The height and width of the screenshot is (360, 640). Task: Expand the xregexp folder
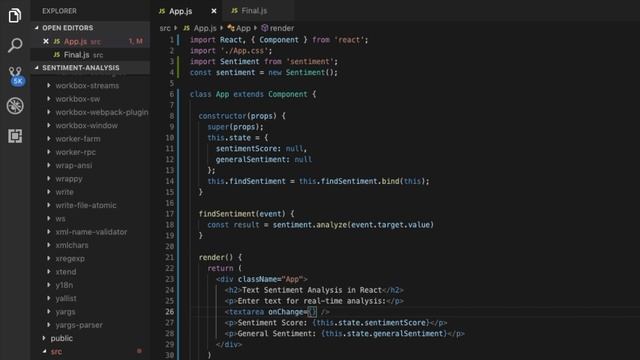70,258
